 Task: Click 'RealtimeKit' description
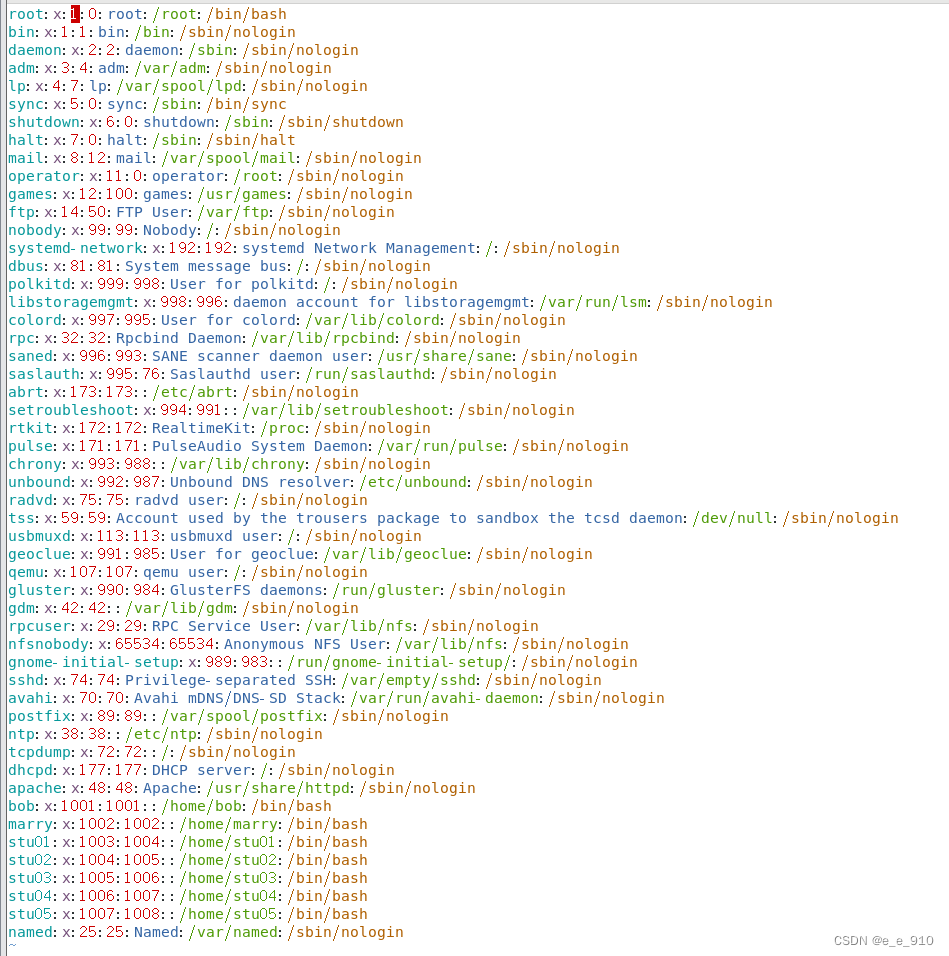point(202,428)
